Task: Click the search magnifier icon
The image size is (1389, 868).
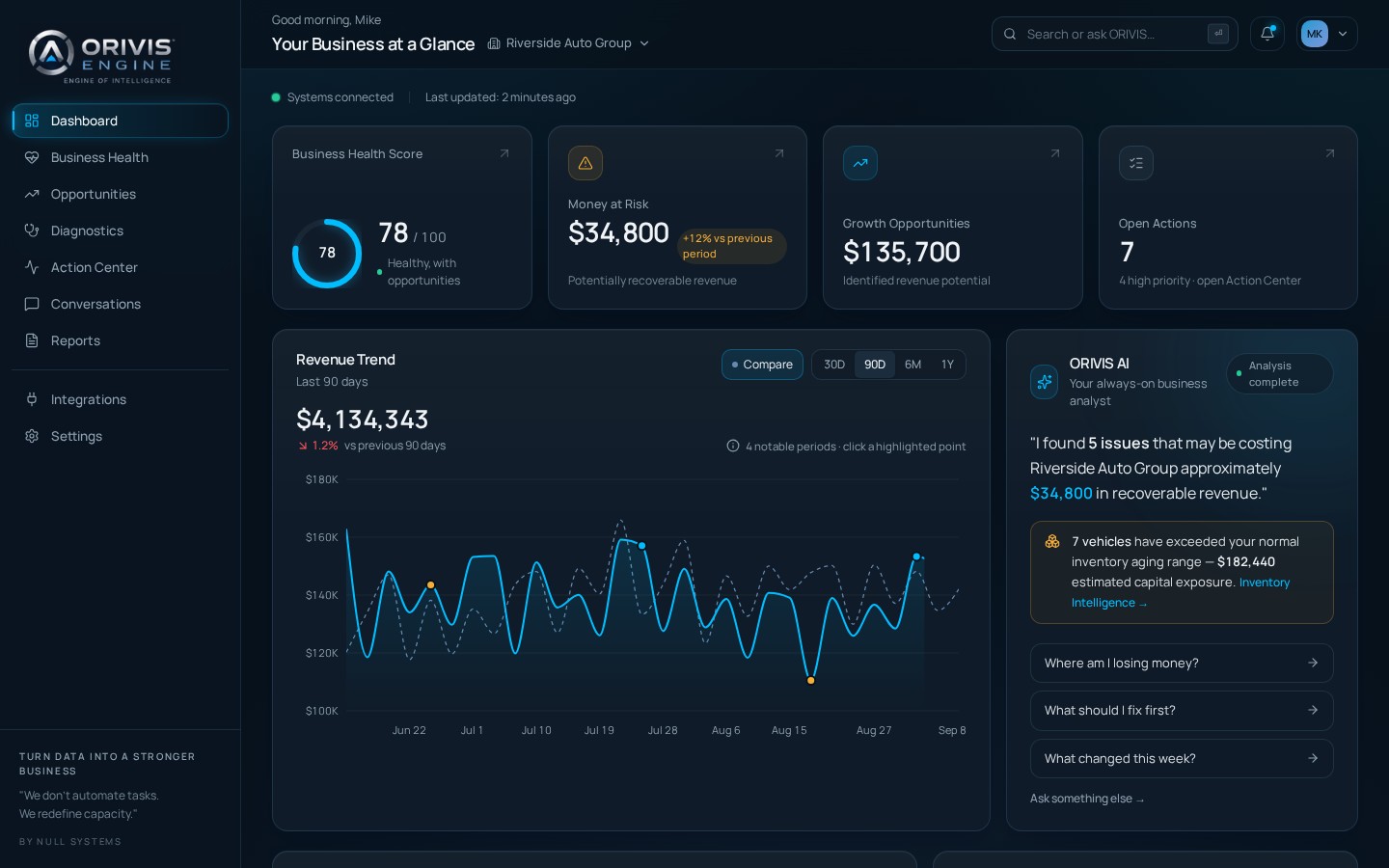Action: pos(1010,34)
